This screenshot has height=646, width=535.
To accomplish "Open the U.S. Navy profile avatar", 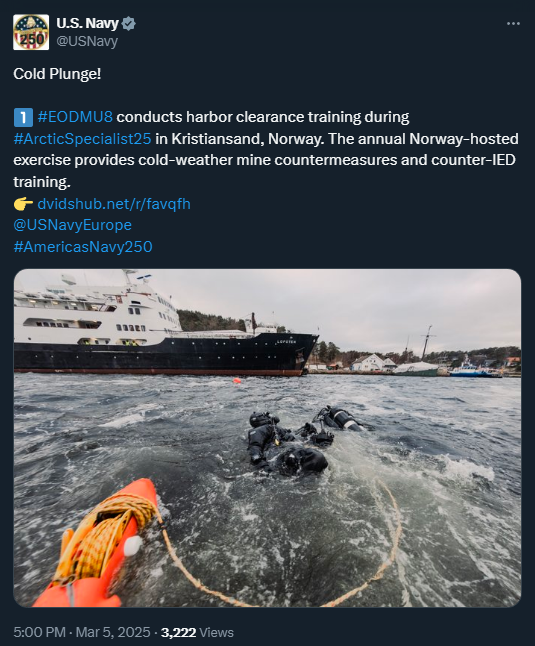I will point(31,32).
